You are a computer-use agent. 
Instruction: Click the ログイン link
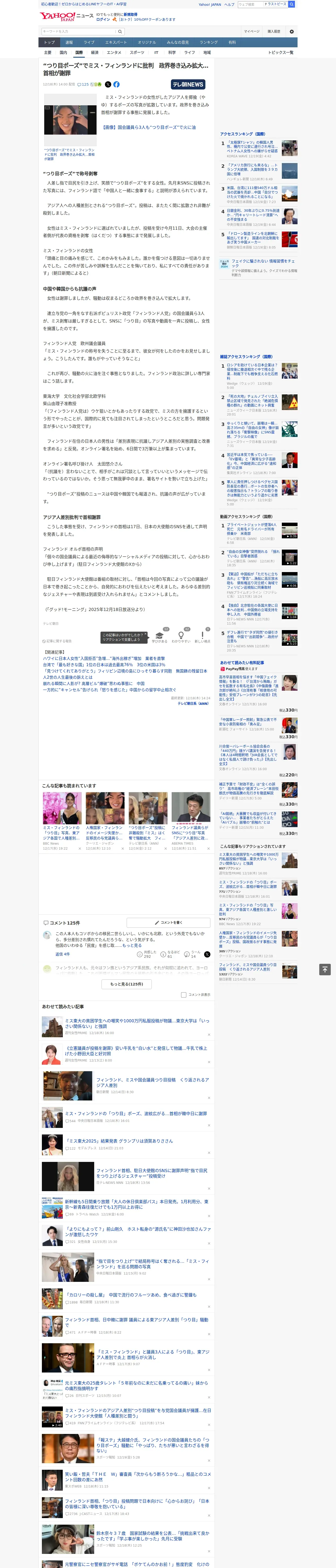tap(103, 20)
